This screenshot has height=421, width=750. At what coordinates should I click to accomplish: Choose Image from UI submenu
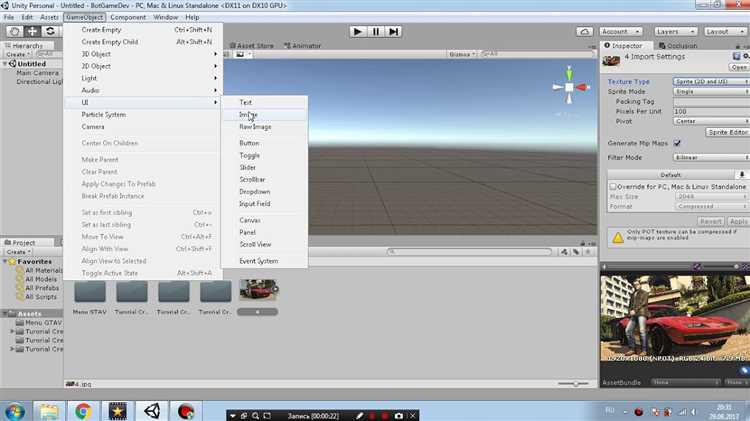point(265,115)
